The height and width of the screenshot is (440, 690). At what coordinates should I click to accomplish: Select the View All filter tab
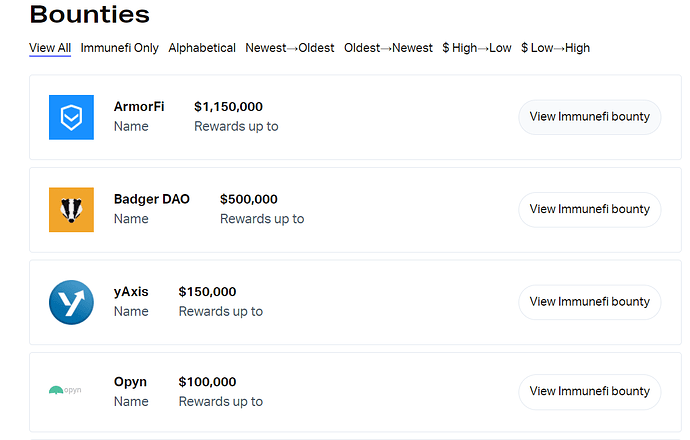pyautogui.click(x=50, y=48)
